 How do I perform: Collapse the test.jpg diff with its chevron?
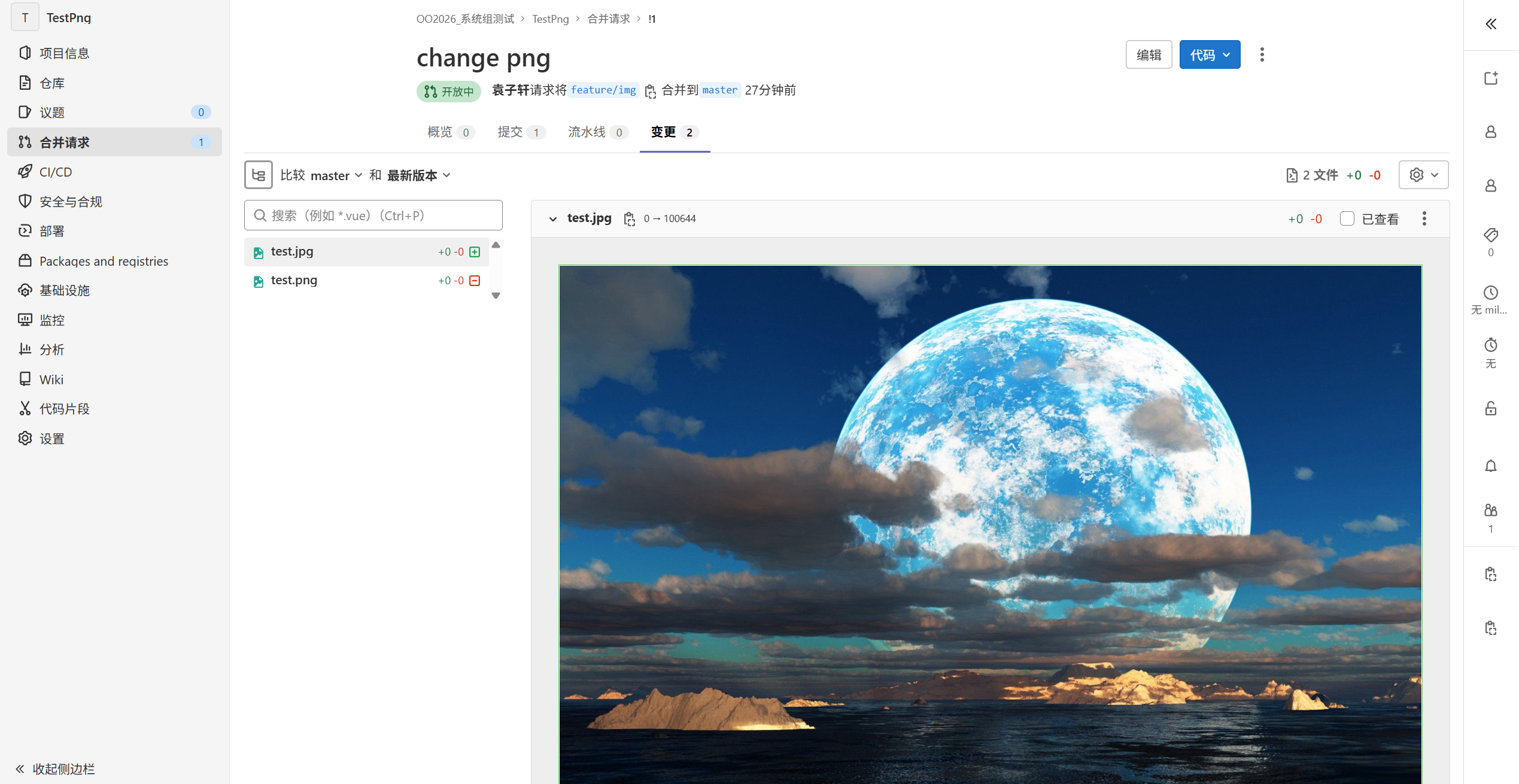click(x=552, y=218)
